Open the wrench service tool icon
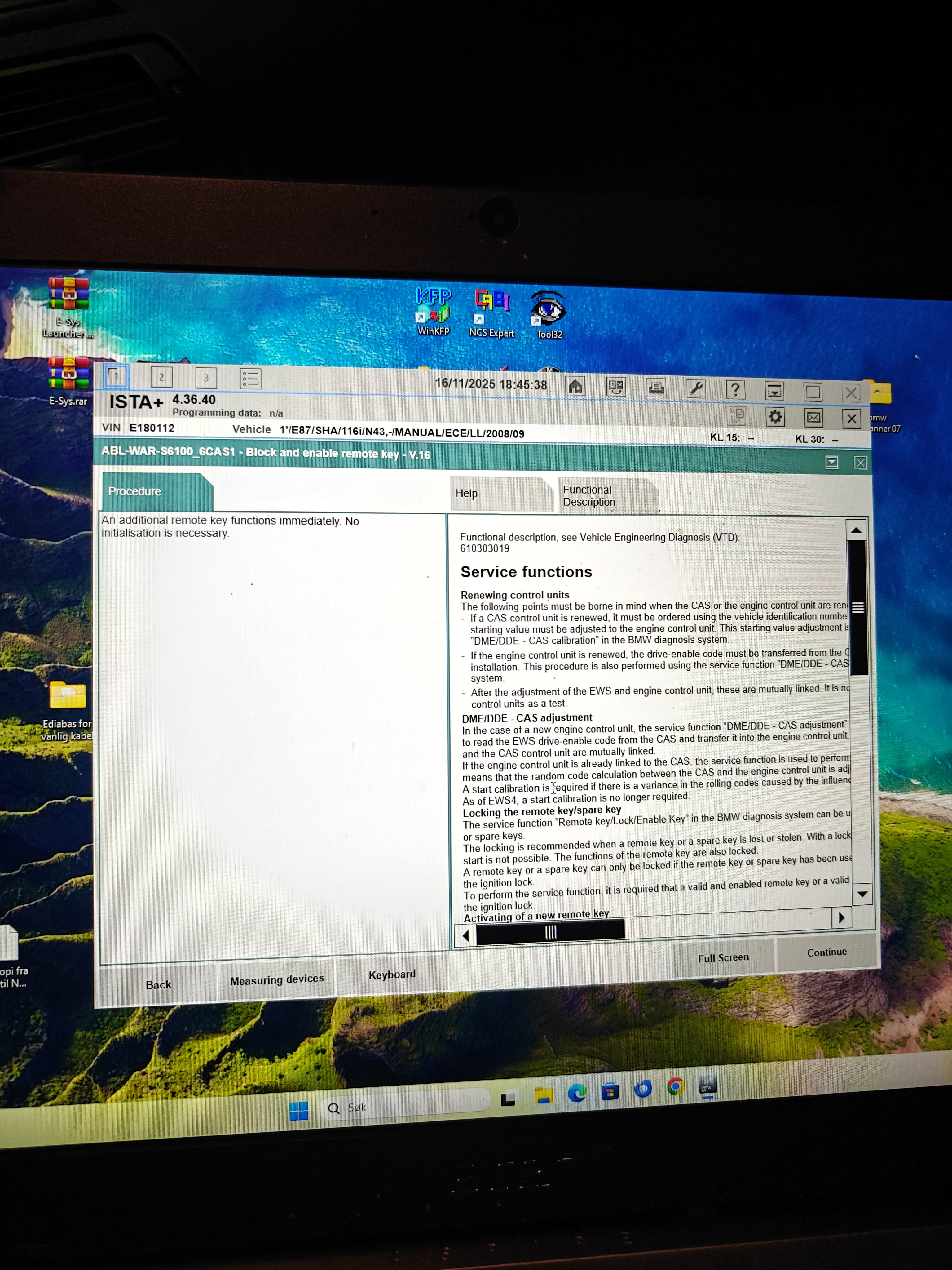952x1270 pixels. pyautogui.click(x=695, y=389)
